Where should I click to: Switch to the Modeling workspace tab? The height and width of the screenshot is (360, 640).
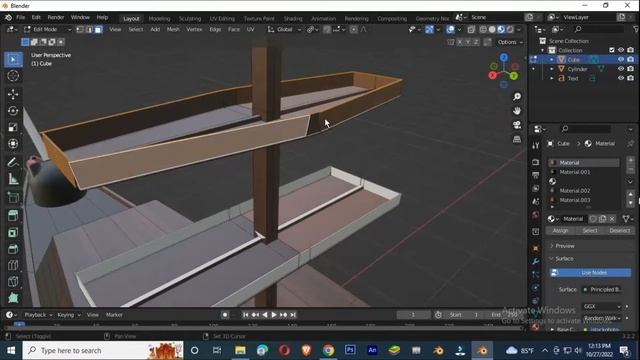159,18
